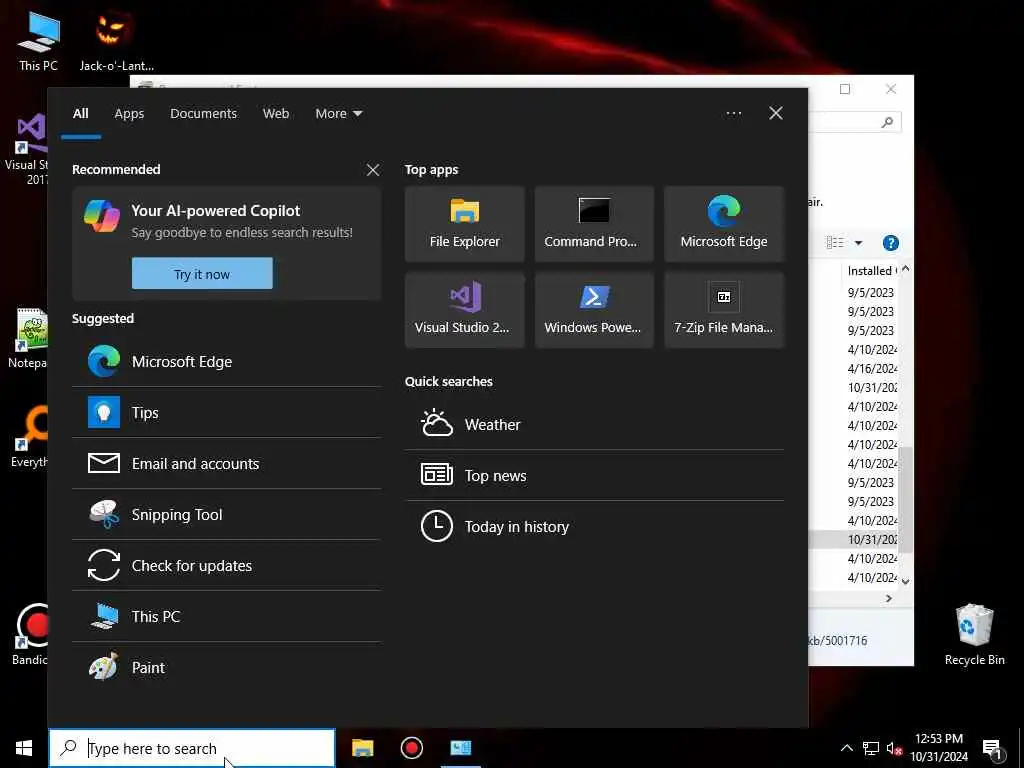Click scroll-right arrow in background window

pos(888,598)
